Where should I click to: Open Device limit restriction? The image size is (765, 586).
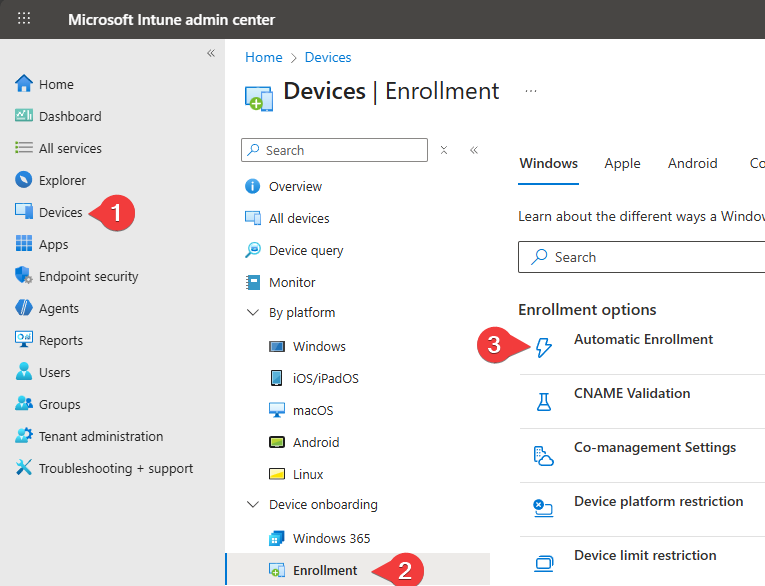point(645,555)
